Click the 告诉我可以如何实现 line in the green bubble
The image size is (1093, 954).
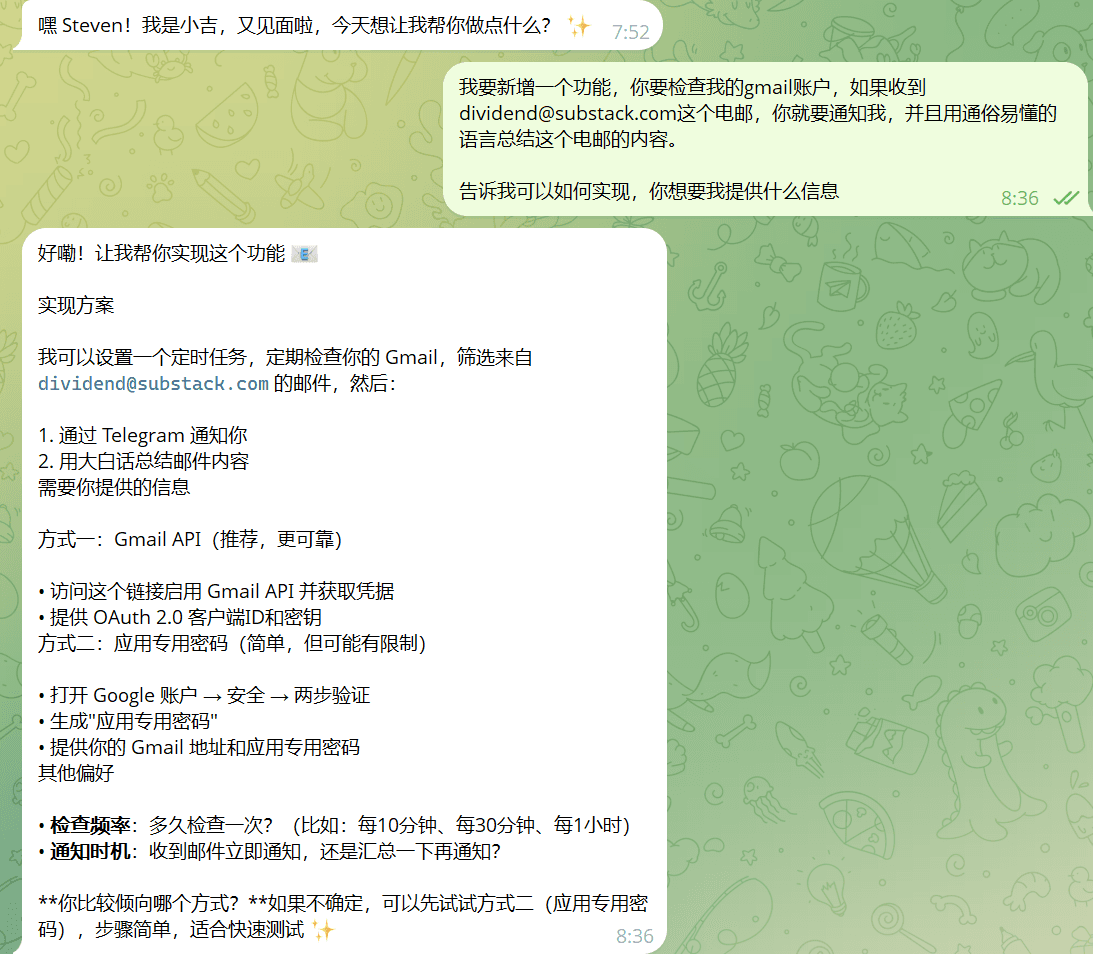(648, 191)
